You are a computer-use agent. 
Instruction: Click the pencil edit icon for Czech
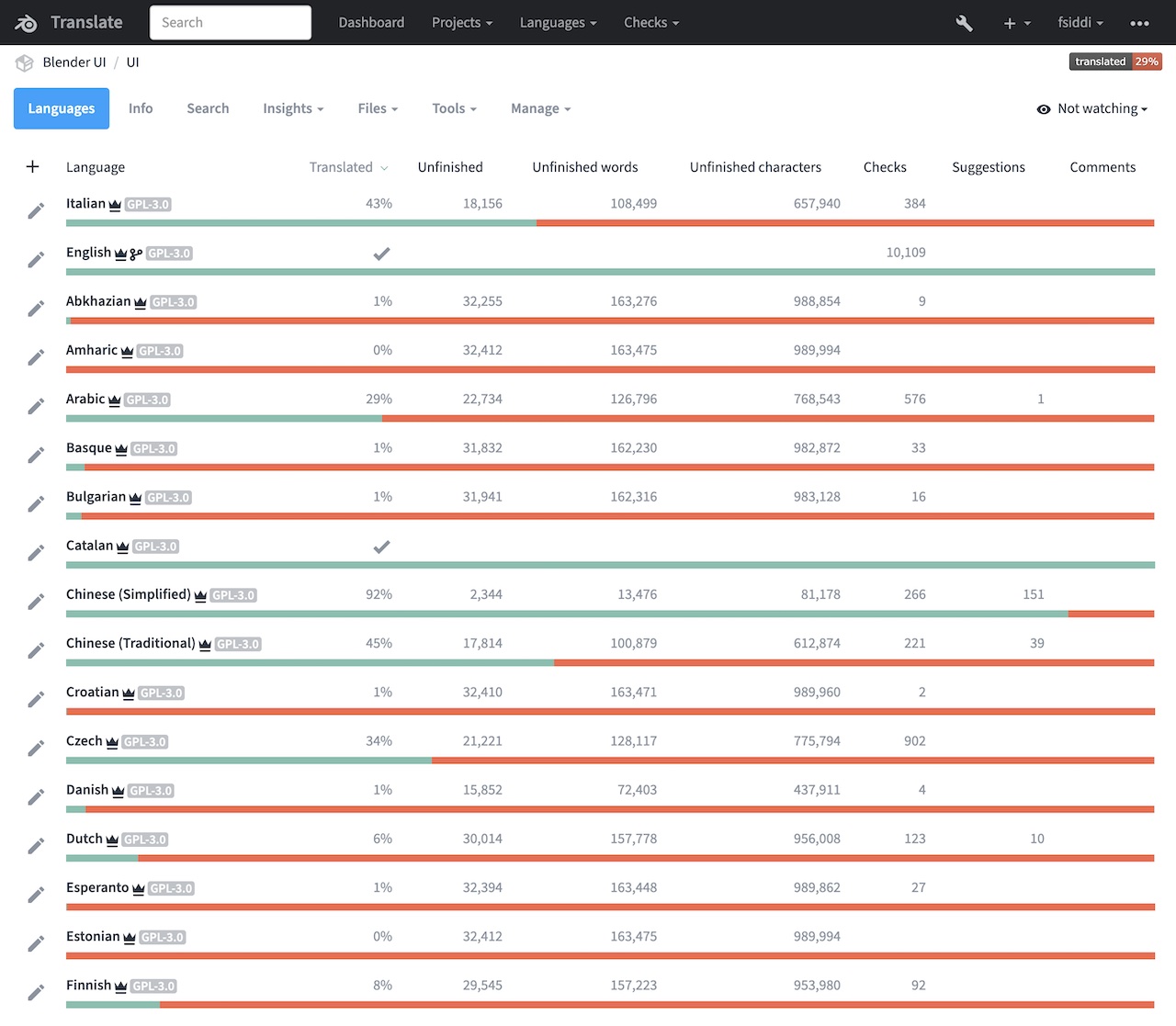(36, 749)
